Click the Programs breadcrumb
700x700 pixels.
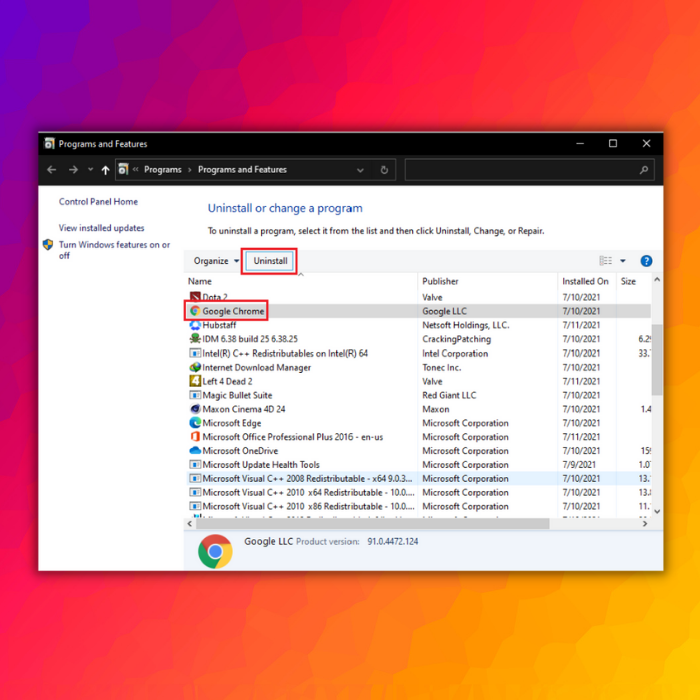pos(162,170)
